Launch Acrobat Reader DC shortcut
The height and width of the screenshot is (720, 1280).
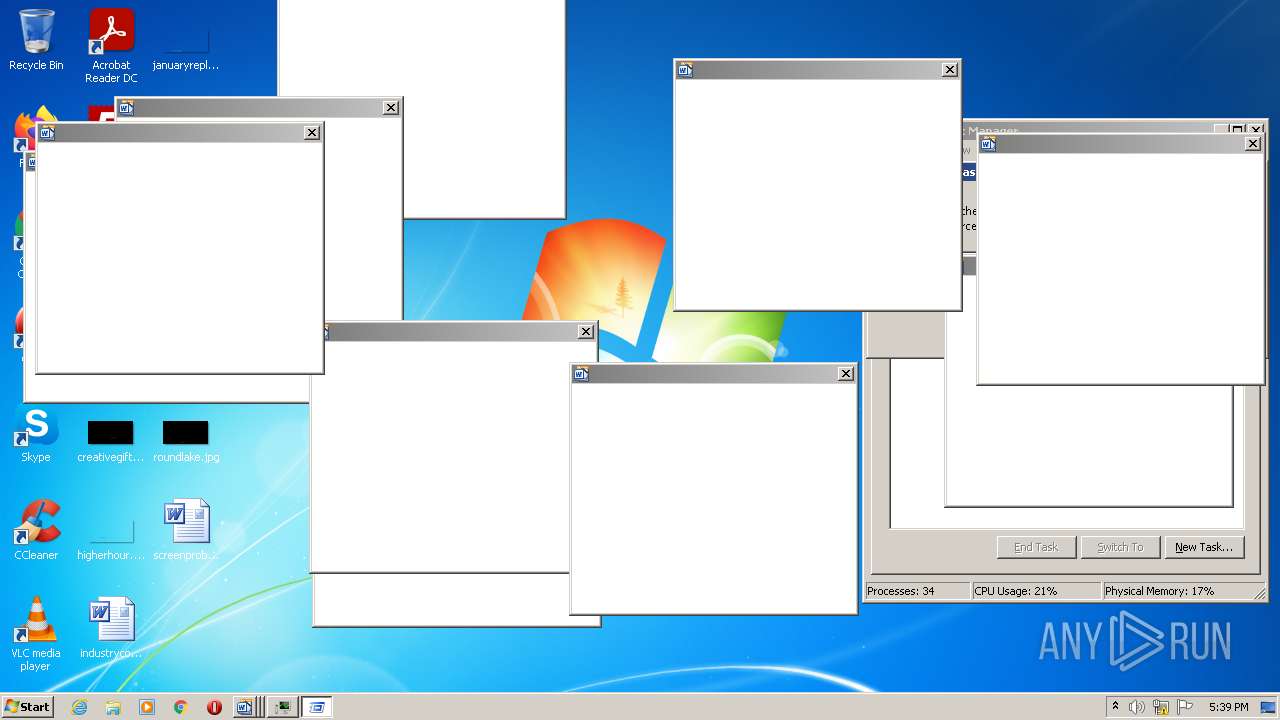[111, 45]
